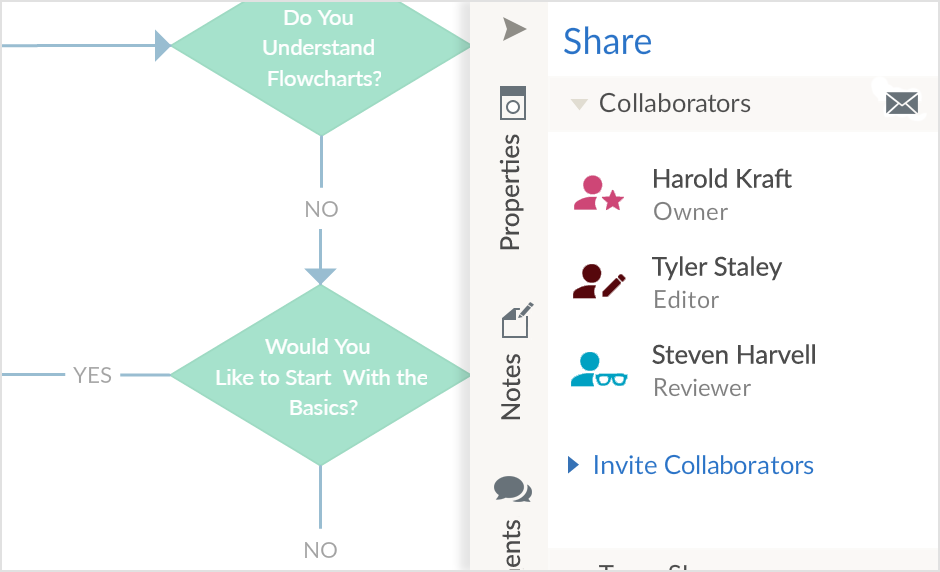Switch to the Notes vertical tab
The image size is (940, 572).
[x=511, y=385]
